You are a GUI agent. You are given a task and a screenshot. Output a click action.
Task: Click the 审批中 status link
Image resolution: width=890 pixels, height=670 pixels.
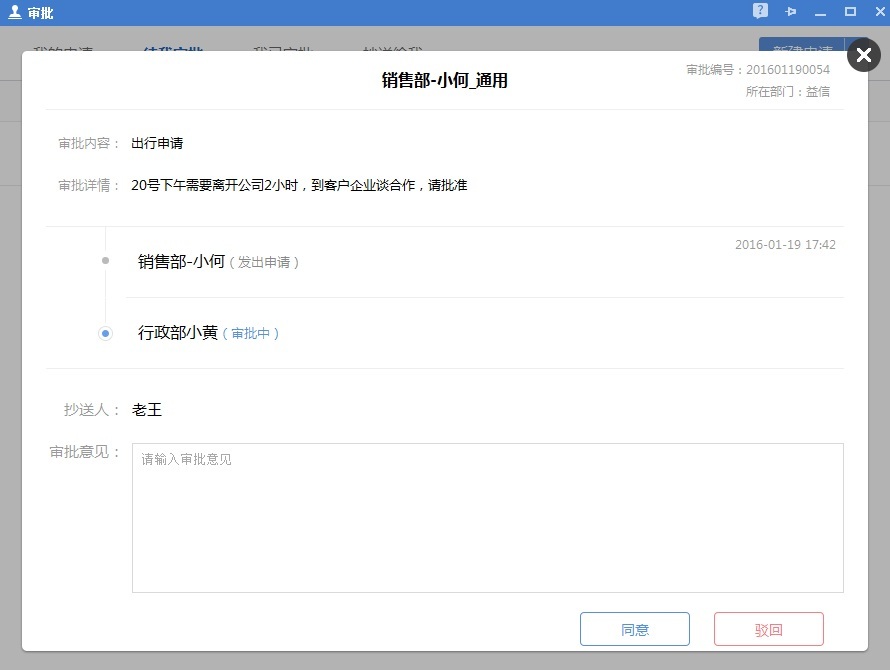pyautogui.click(x=250, y=334)
